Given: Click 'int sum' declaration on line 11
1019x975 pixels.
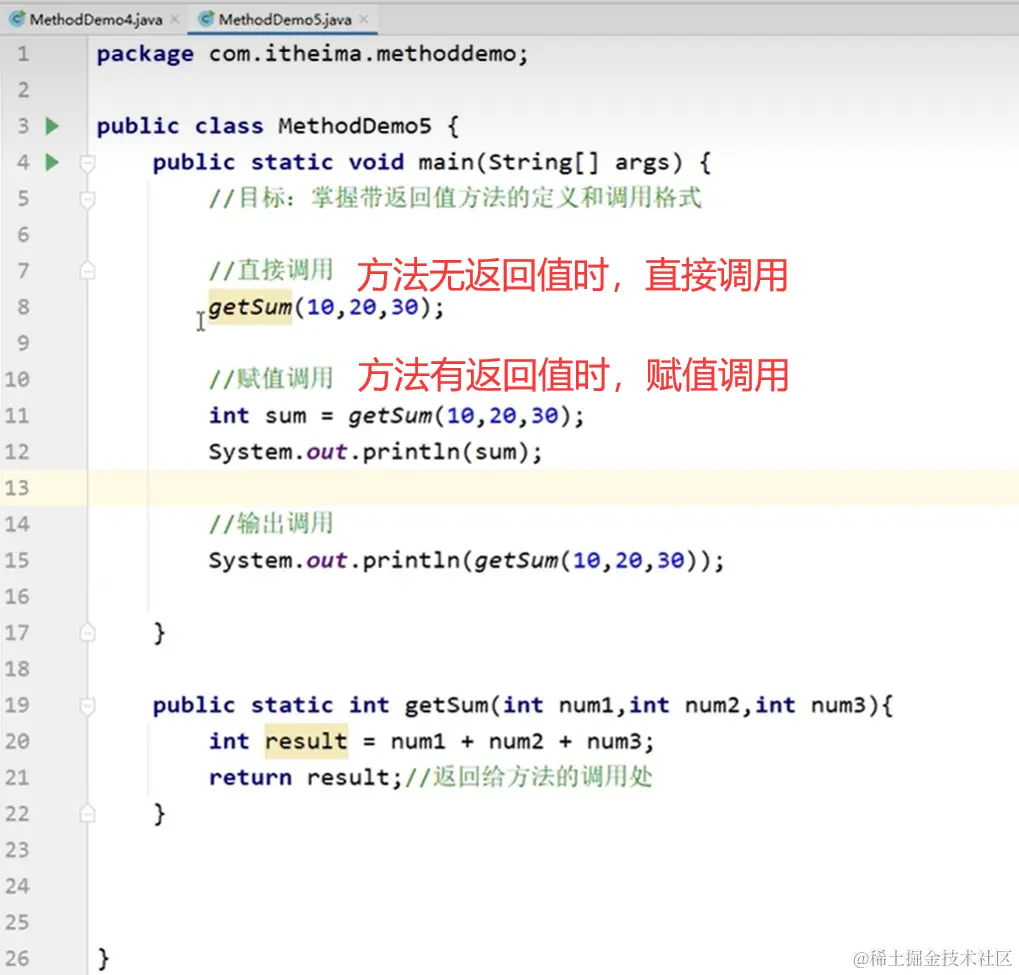Looking at the screenshot, I should (x=257, y=415).
